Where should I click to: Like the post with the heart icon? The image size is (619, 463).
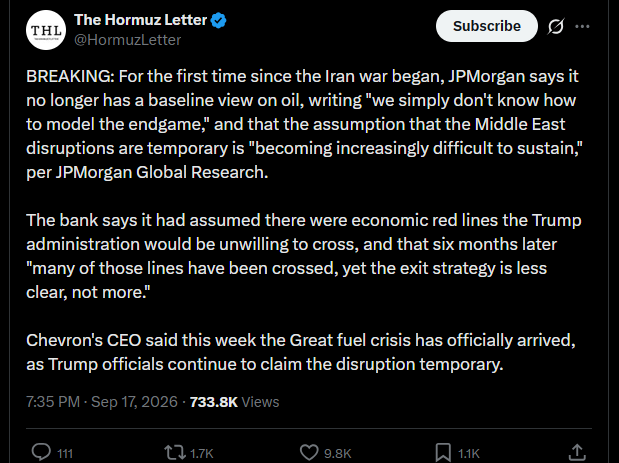pos(309,453)
